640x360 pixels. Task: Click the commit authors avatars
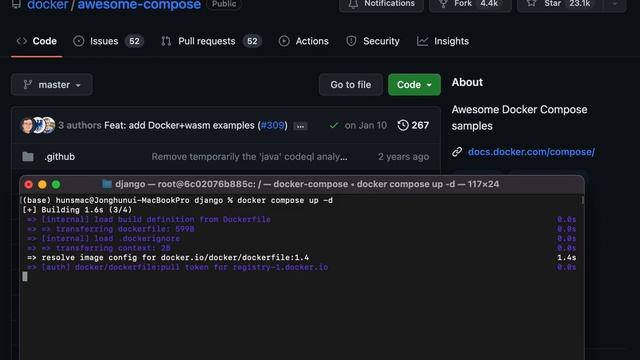coord(38,125)
